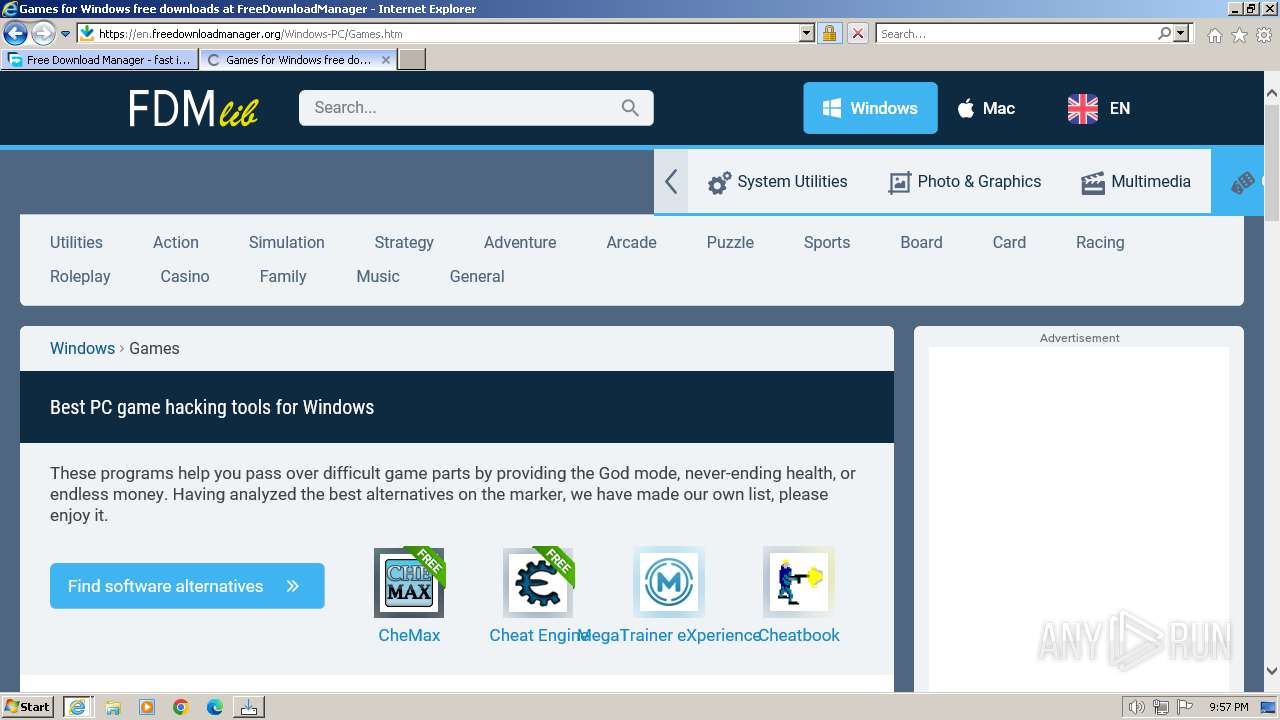
Task: Click the browser Home icon
Action: pos(1214,35)
